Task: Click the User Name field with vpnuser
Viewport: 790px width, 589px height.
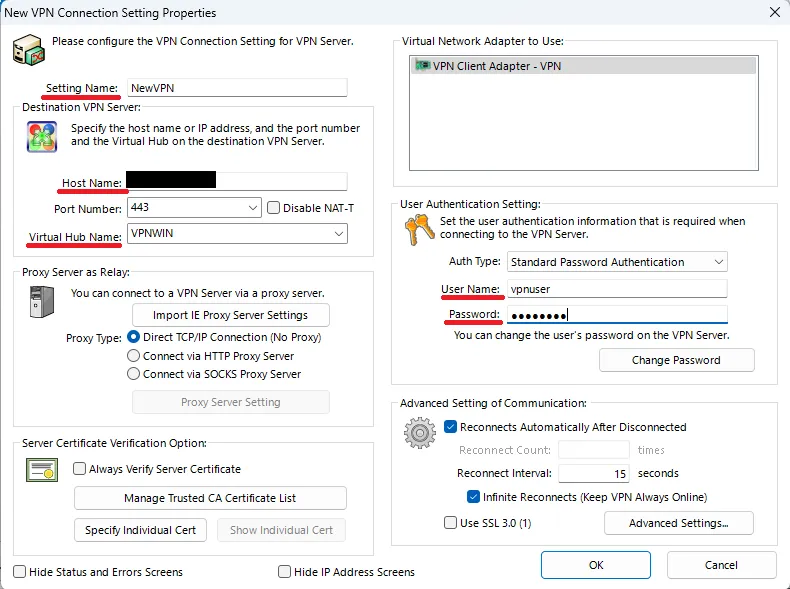Action: [x=617, y=289]
